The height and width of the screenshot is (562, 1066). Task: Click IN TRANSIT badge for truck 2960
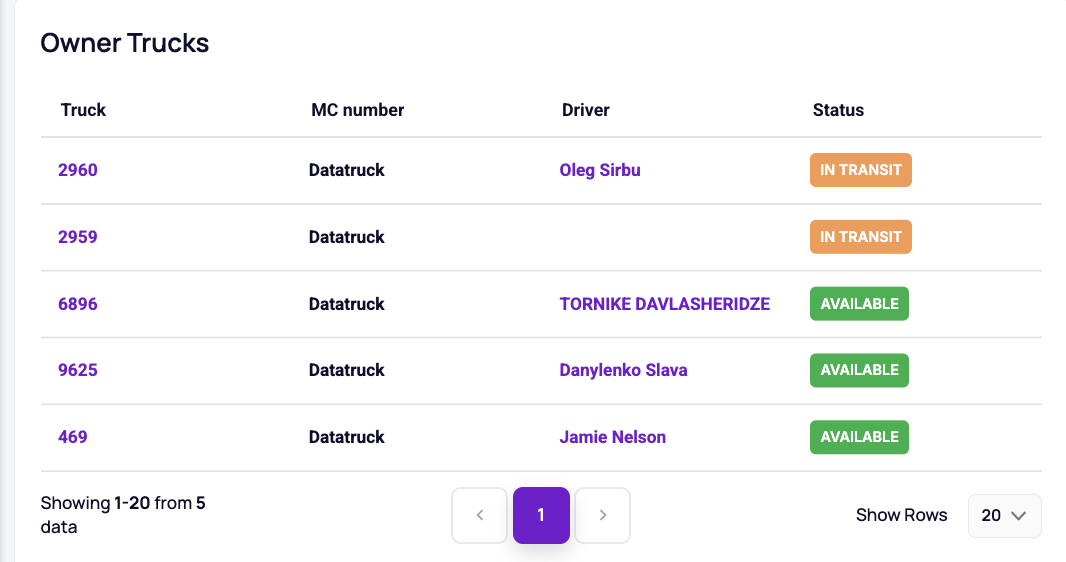pos(861,170)
